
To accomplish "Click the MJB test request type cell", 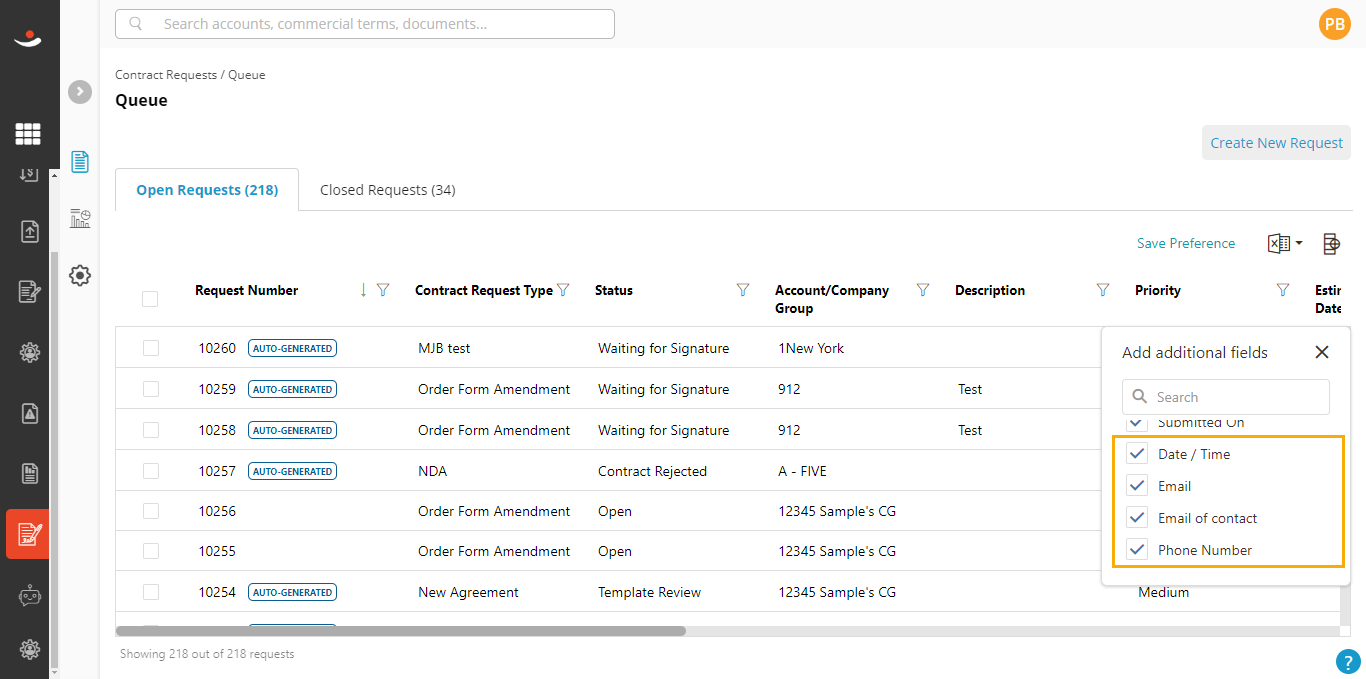I will point(444,348).
